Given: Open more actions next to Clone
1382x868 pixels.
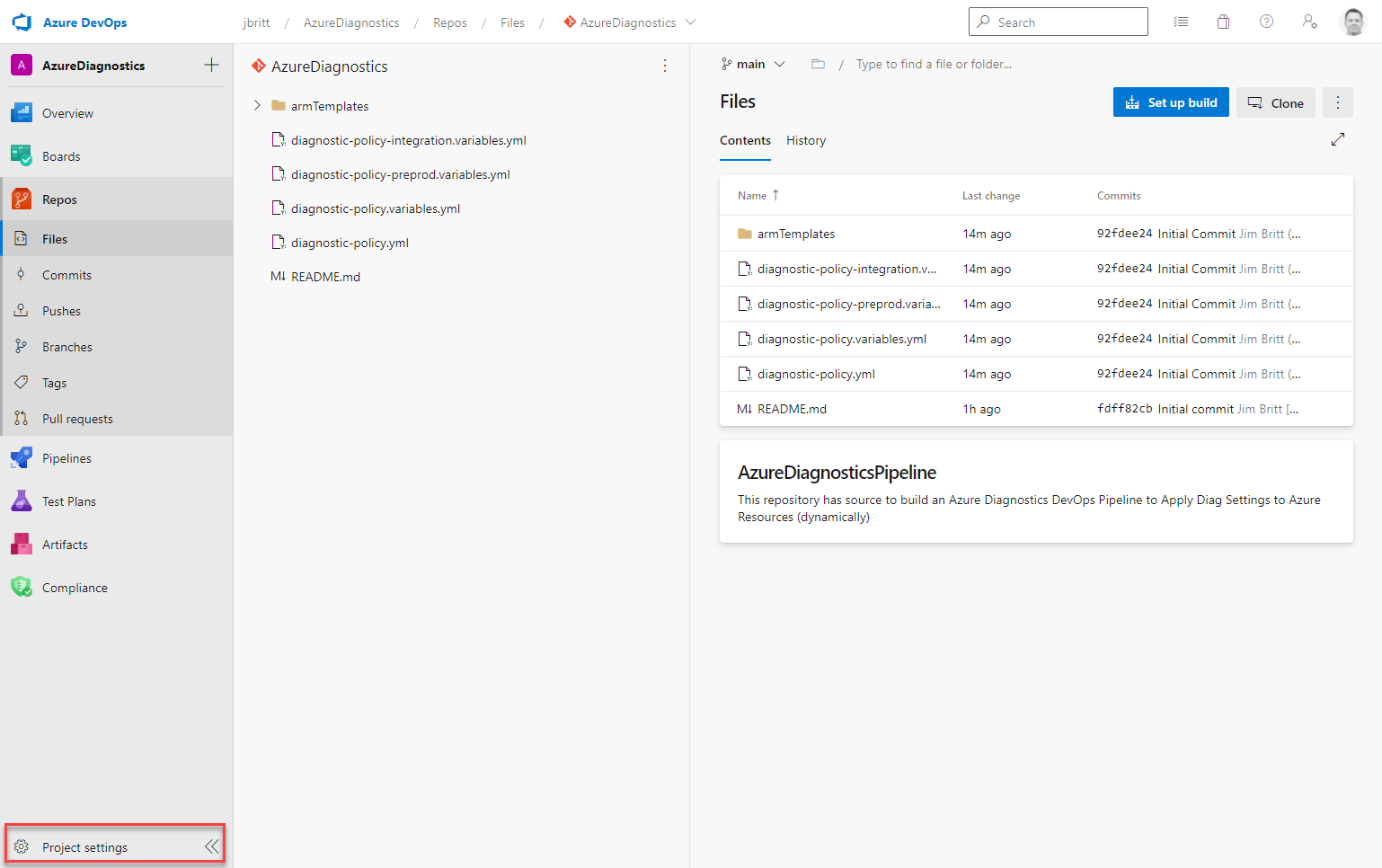Looking at the screenshot, I should (x=1338, y=102).
